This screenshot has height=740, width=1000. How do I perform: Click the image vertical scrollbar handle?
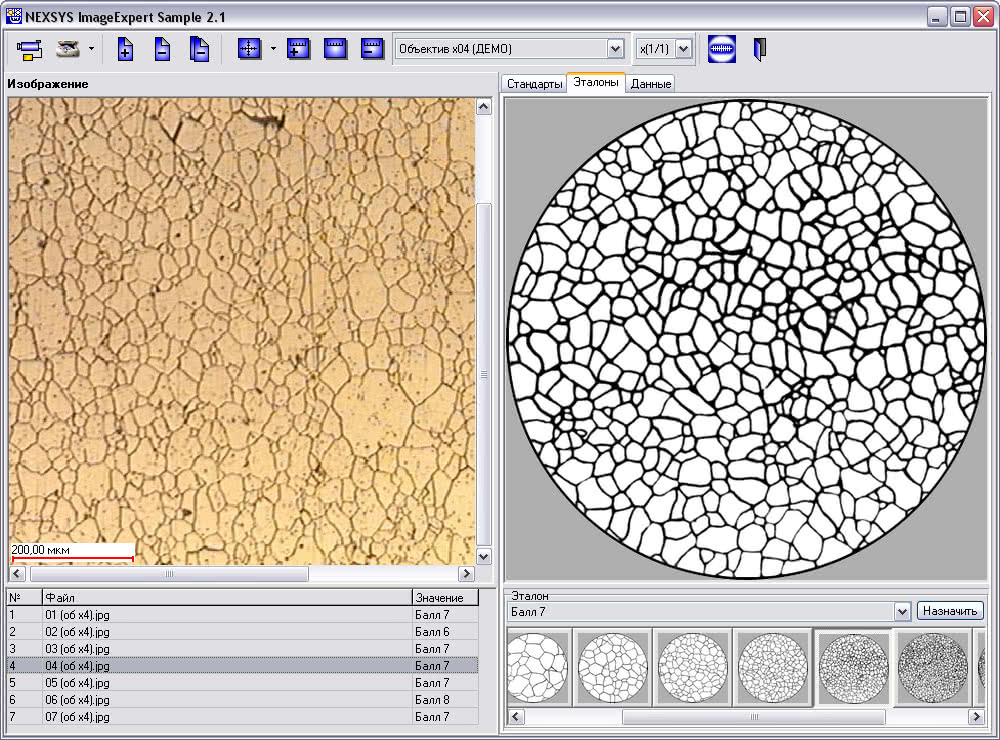click(x=484, y=374)
